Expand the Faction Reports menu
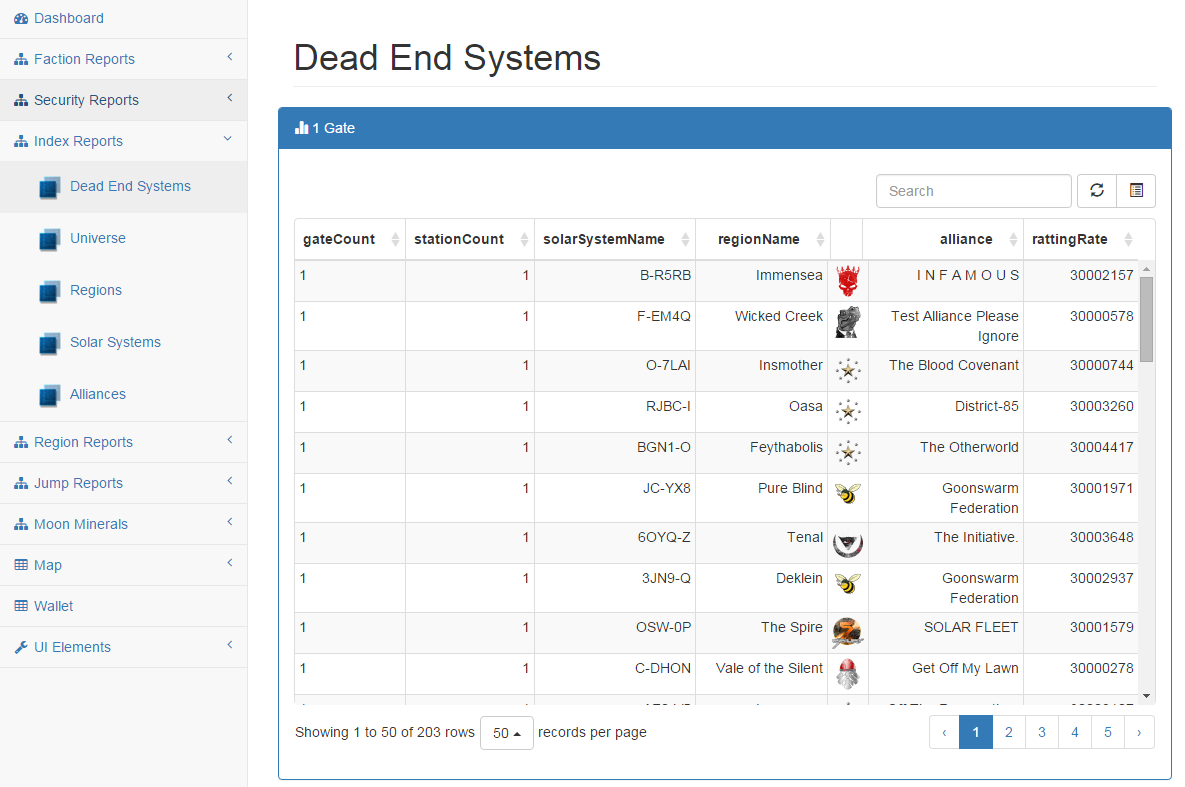 (84, 59)
